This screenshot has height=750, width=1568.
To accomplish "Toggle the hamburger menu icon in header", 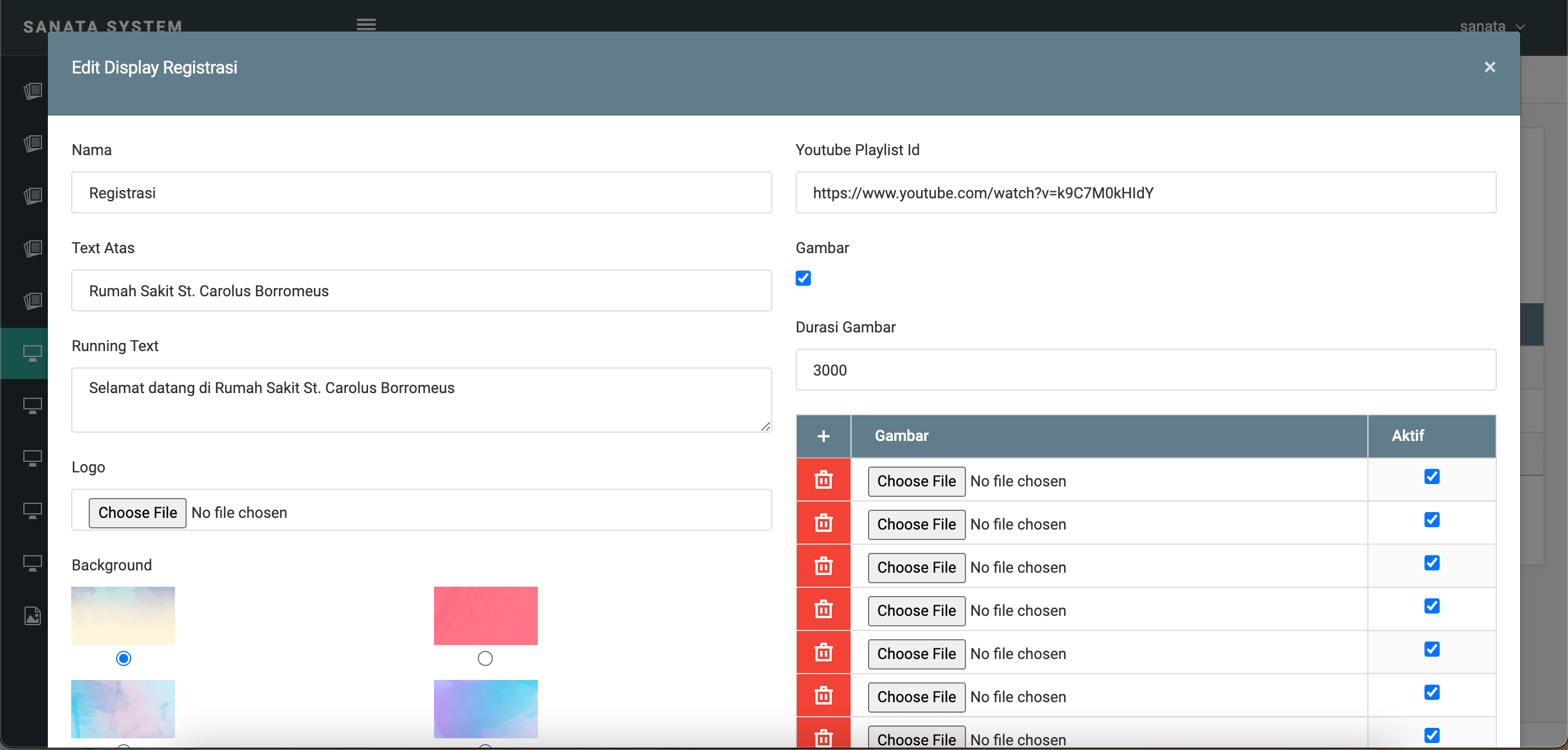I will 366,24.
